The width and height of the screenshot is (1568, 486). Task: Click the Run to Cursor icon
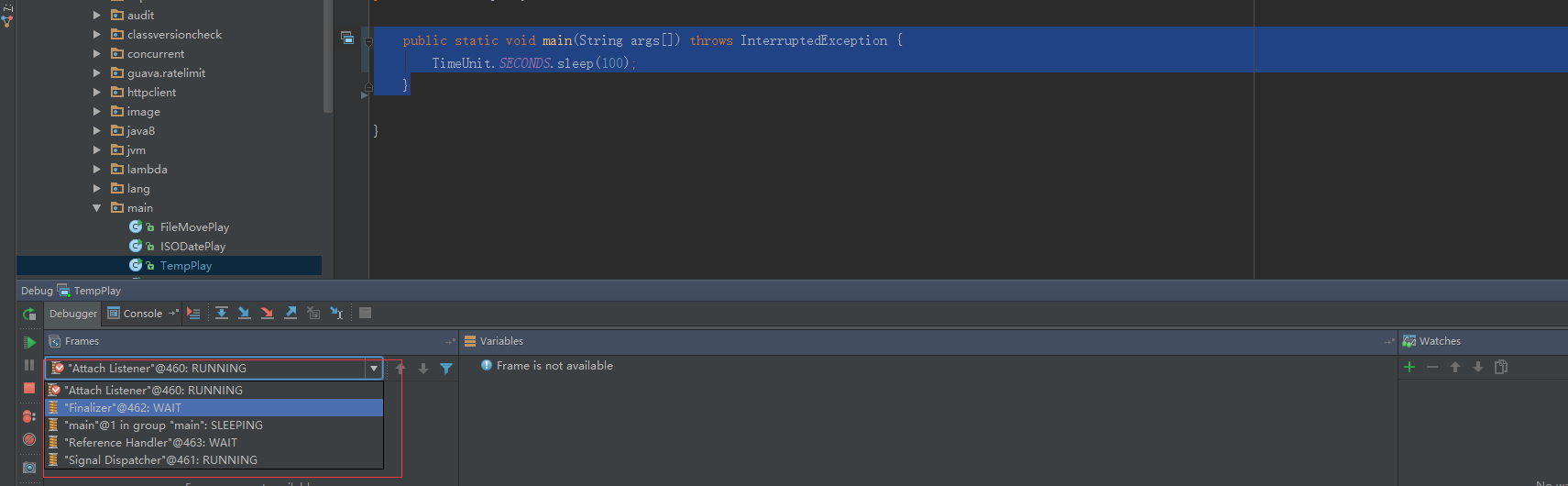[x=336, y=313]
